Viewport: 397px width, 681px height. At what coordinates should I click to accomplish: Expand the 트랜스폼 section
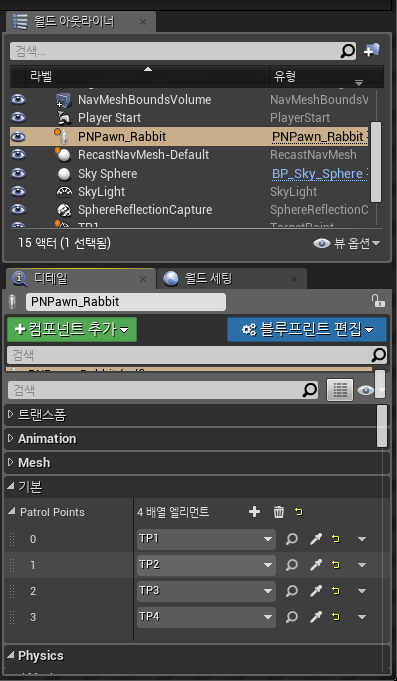pos(11,415)
